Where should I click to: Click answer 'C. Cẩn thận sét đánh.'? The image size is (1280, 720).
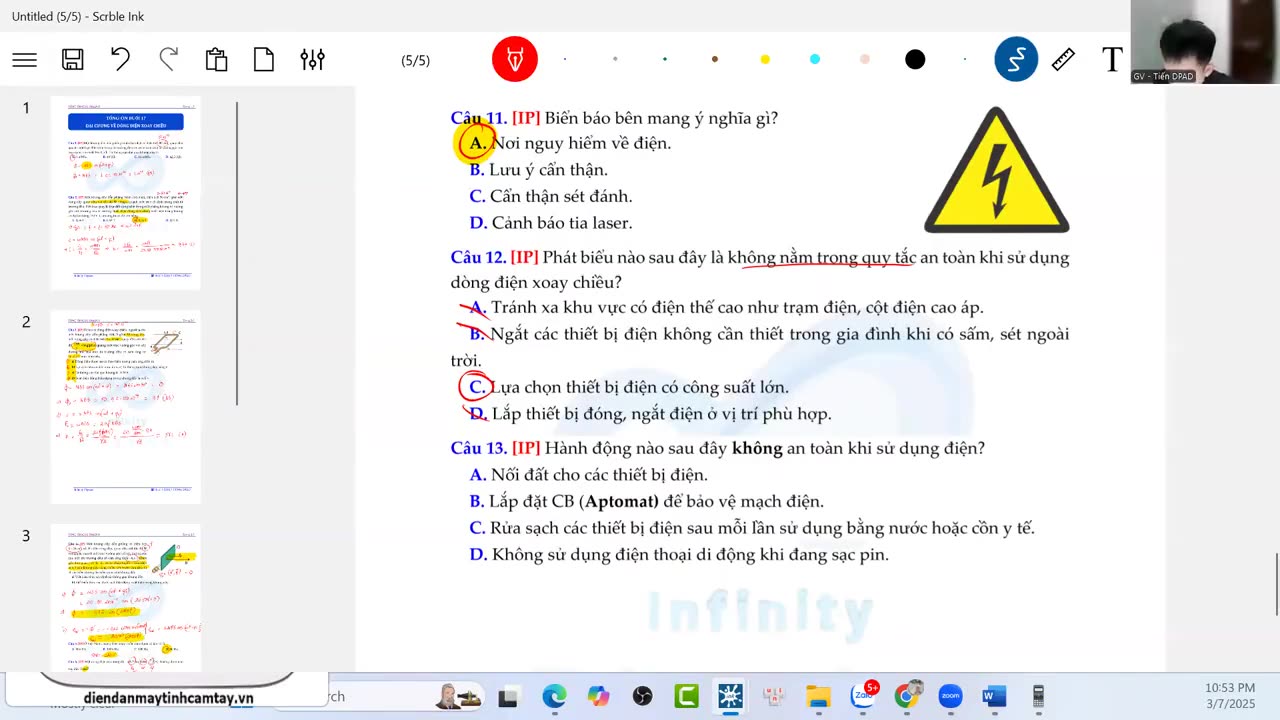click(550, 196)
